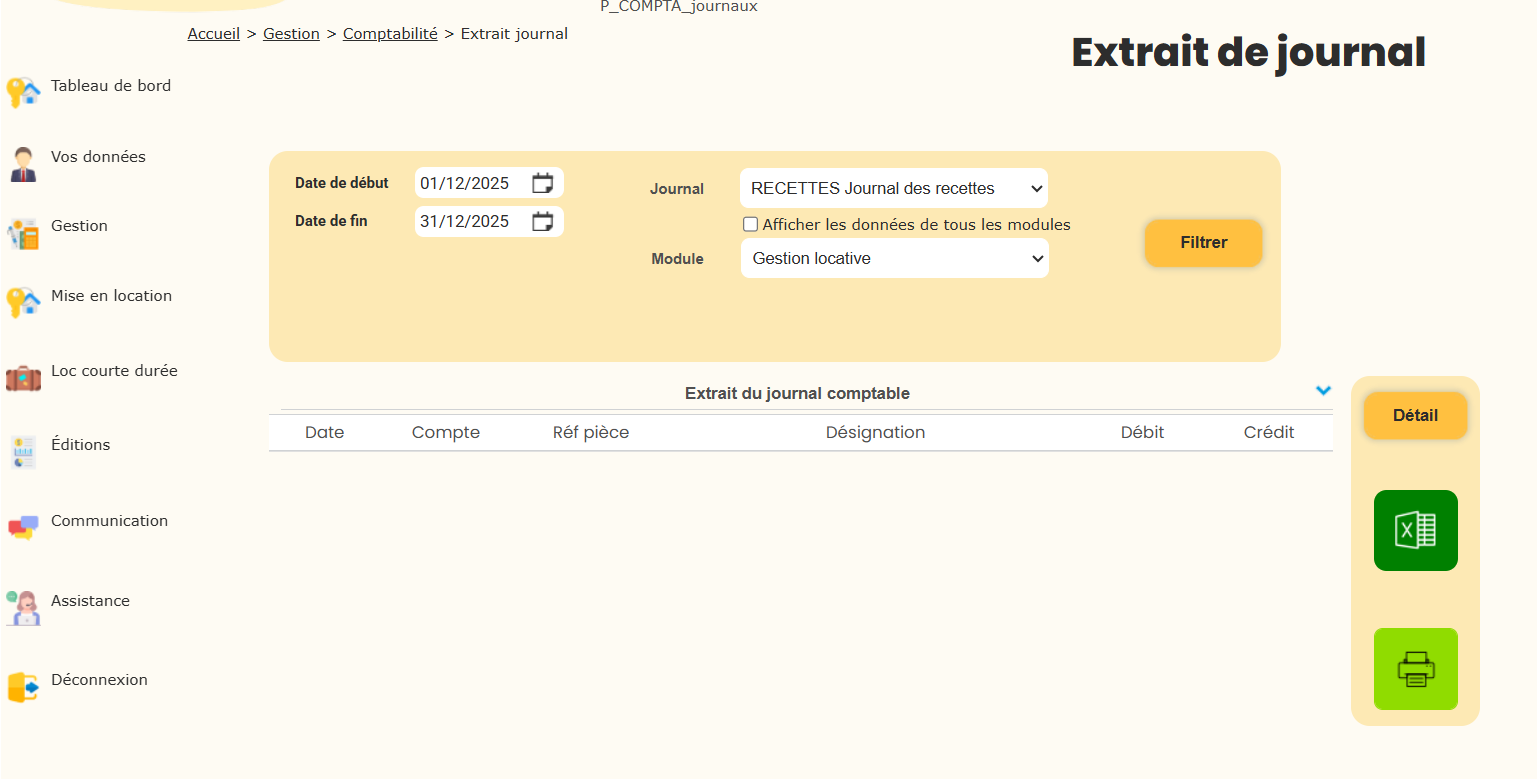Open the Module dropdown list

894,258
